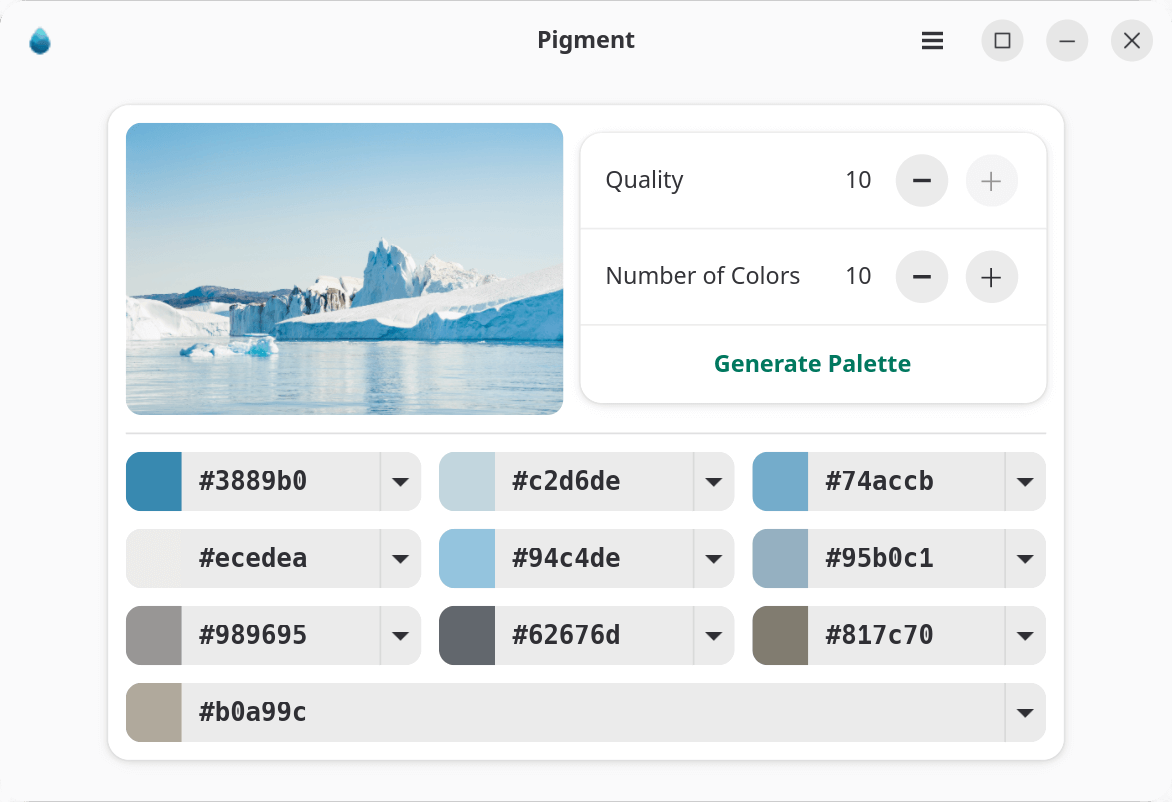1172x802 pixels.
Task: Expand dropdown for color #b0a99c
Action: click(1026, 712)
